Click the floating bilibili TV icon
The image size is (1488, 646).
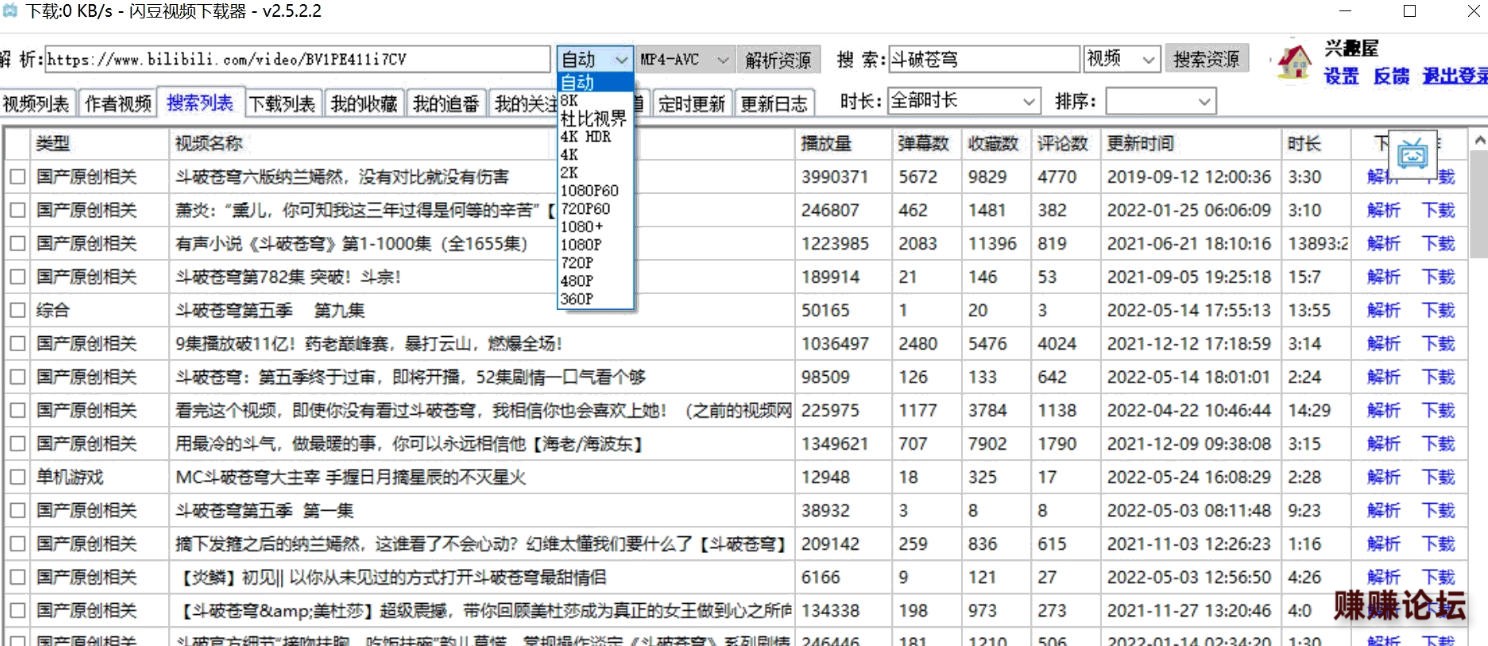click(1412, 154)
